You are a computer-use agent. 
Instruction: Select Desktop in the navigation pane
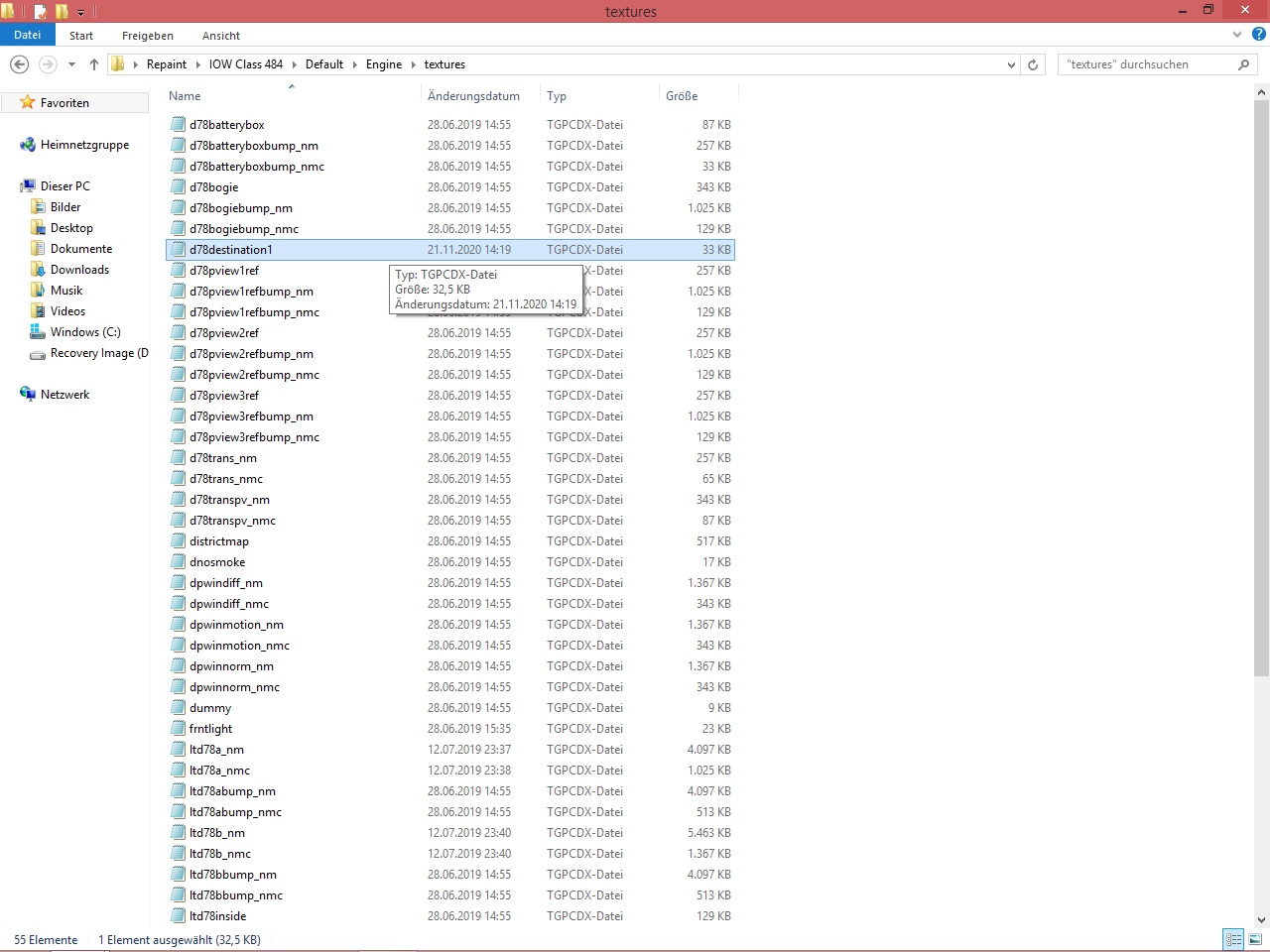click(71, 228)
